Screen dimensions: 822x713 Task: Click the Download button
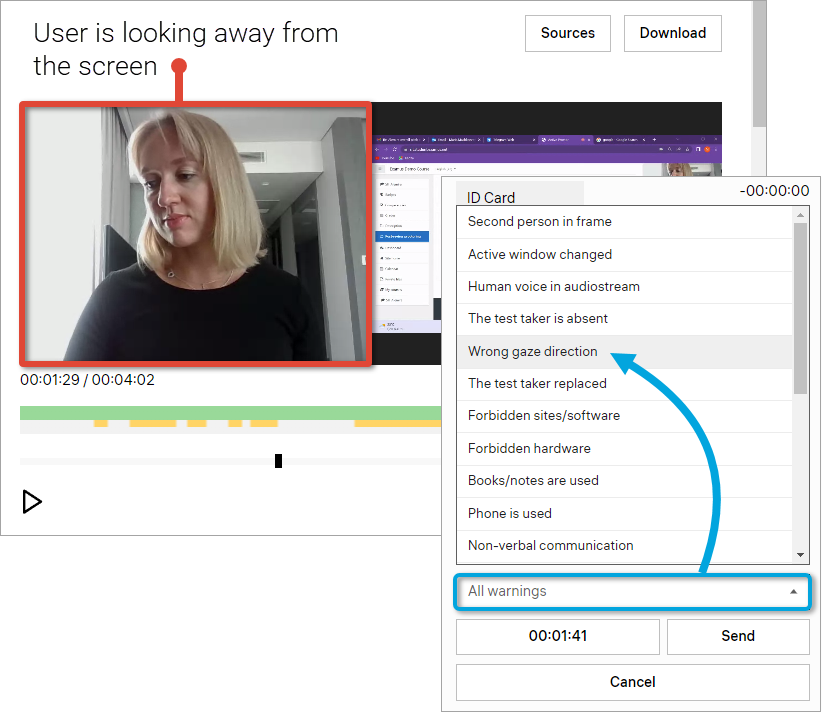(x=672, y=33)
